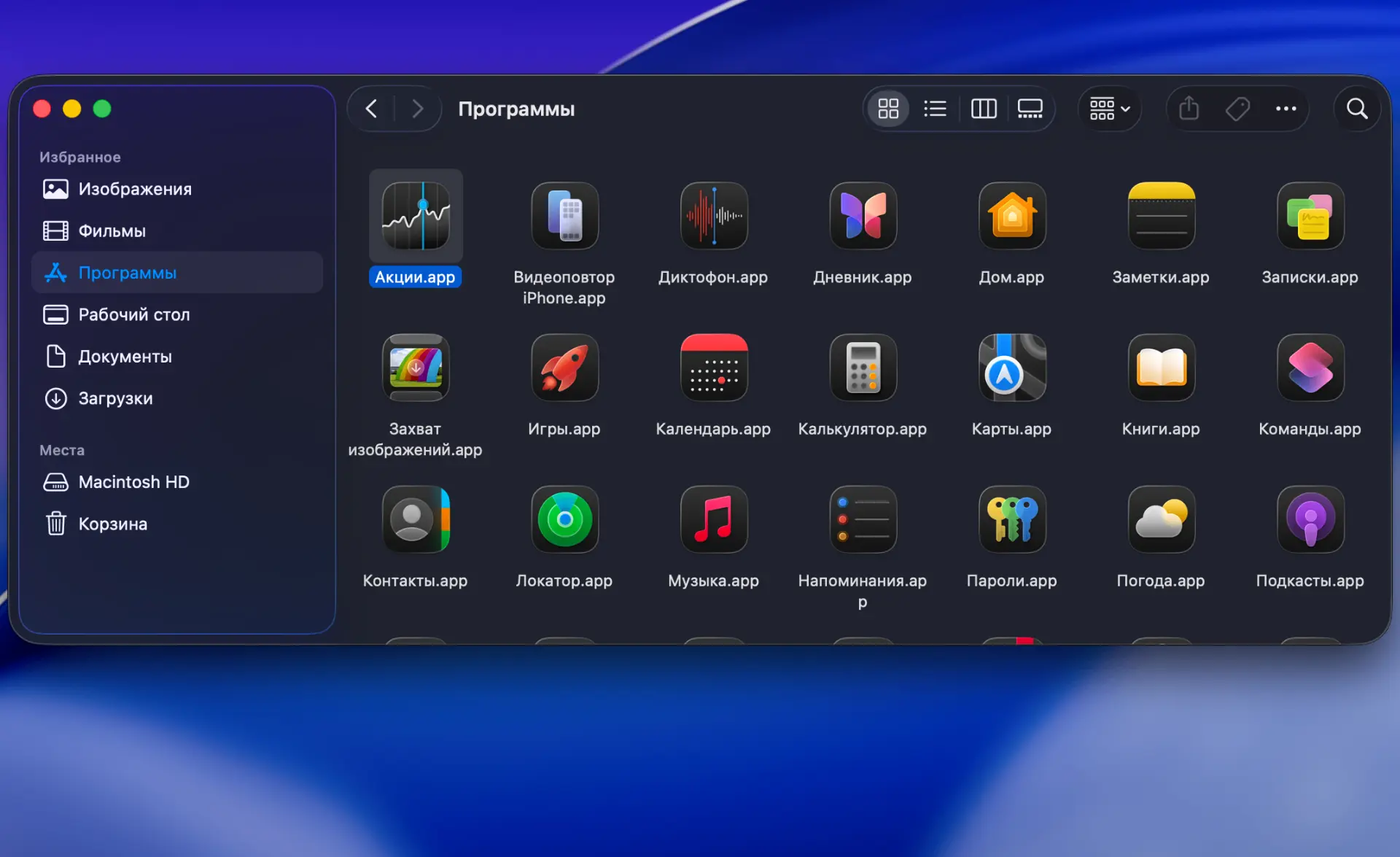Open the Карты.app maps icon
The height and width of the screenshot is (857, 1400).
point(1012,368)
